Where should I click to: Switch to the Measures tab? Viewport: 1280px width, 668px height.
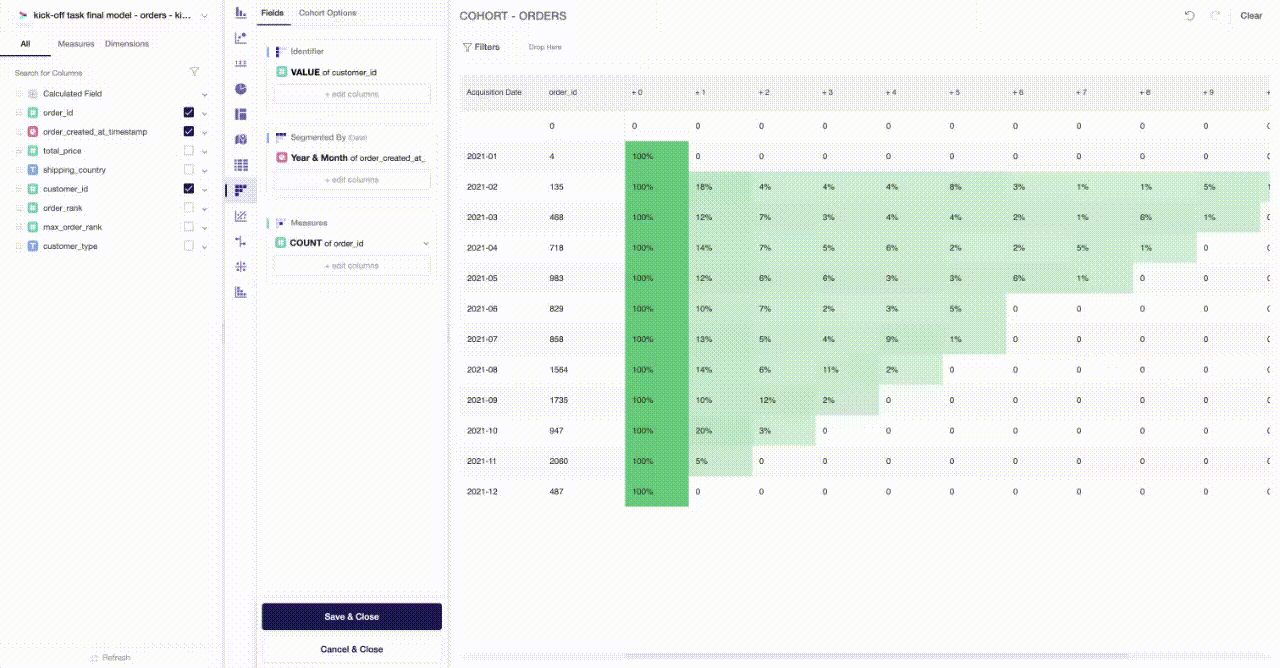tap(77, 44)
